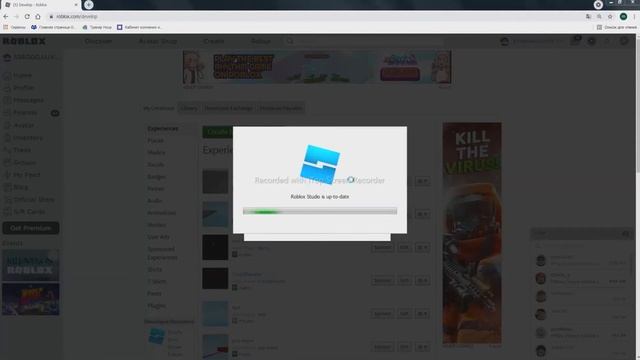640x360 pixels.
Task: Click the Roblox Studio update progress bar
Action: [320, 211]
